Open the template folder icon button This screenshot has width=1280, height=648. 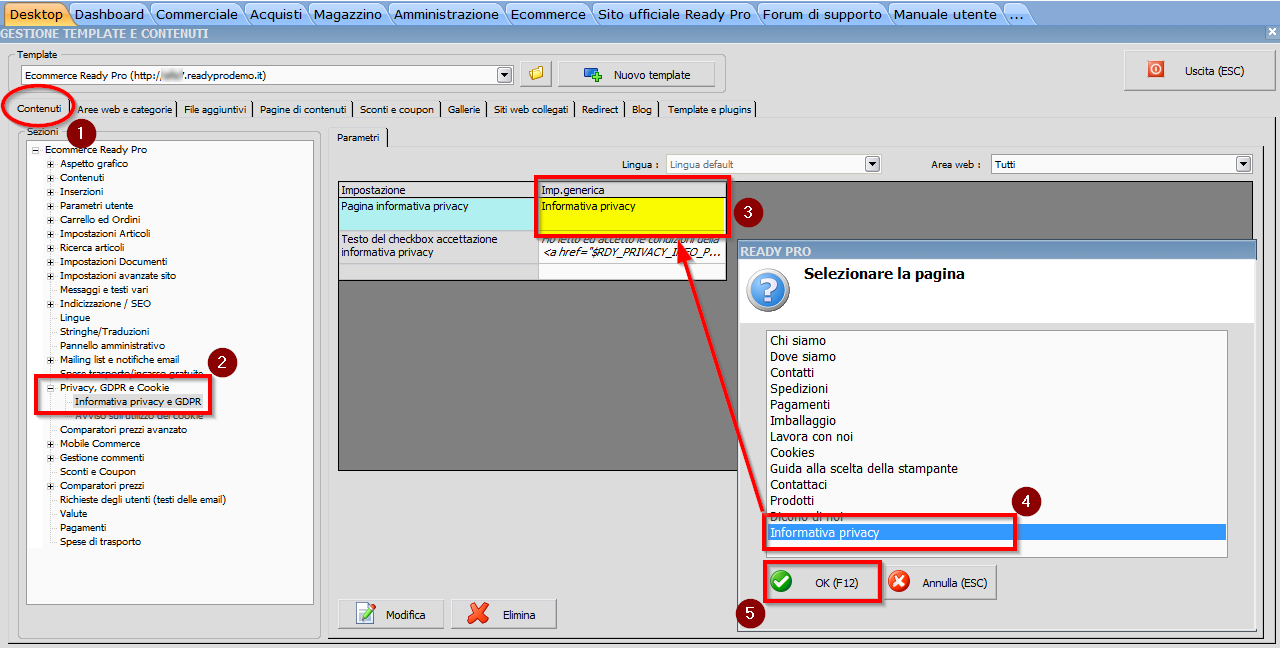pyautogui.click(x=537, y=74)
